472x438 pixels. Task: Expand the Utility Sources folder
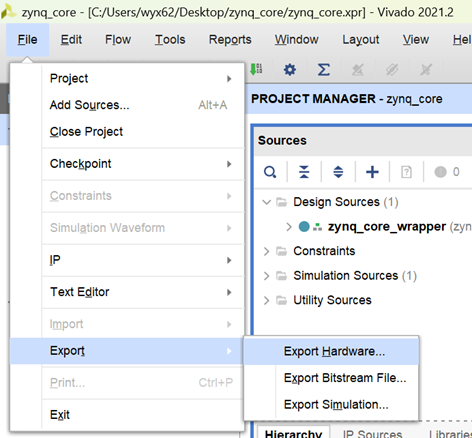[266, 300]
